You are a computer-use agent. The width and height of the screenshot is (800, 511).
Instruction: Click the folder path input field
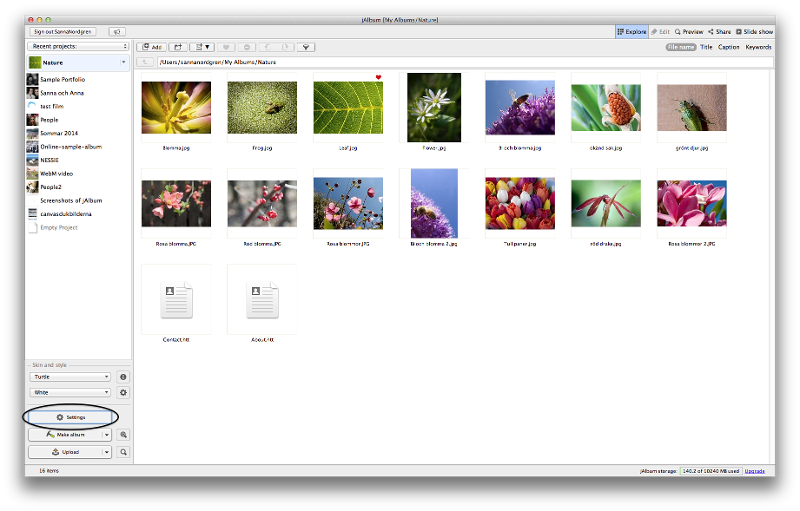click(465, 62)
